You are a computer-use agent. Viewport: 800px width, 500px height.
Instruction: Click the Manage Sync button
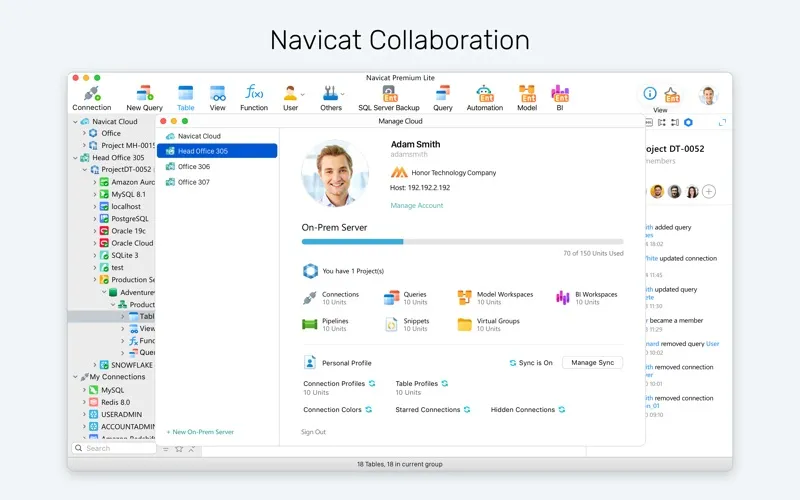click(x=592, y=363)
